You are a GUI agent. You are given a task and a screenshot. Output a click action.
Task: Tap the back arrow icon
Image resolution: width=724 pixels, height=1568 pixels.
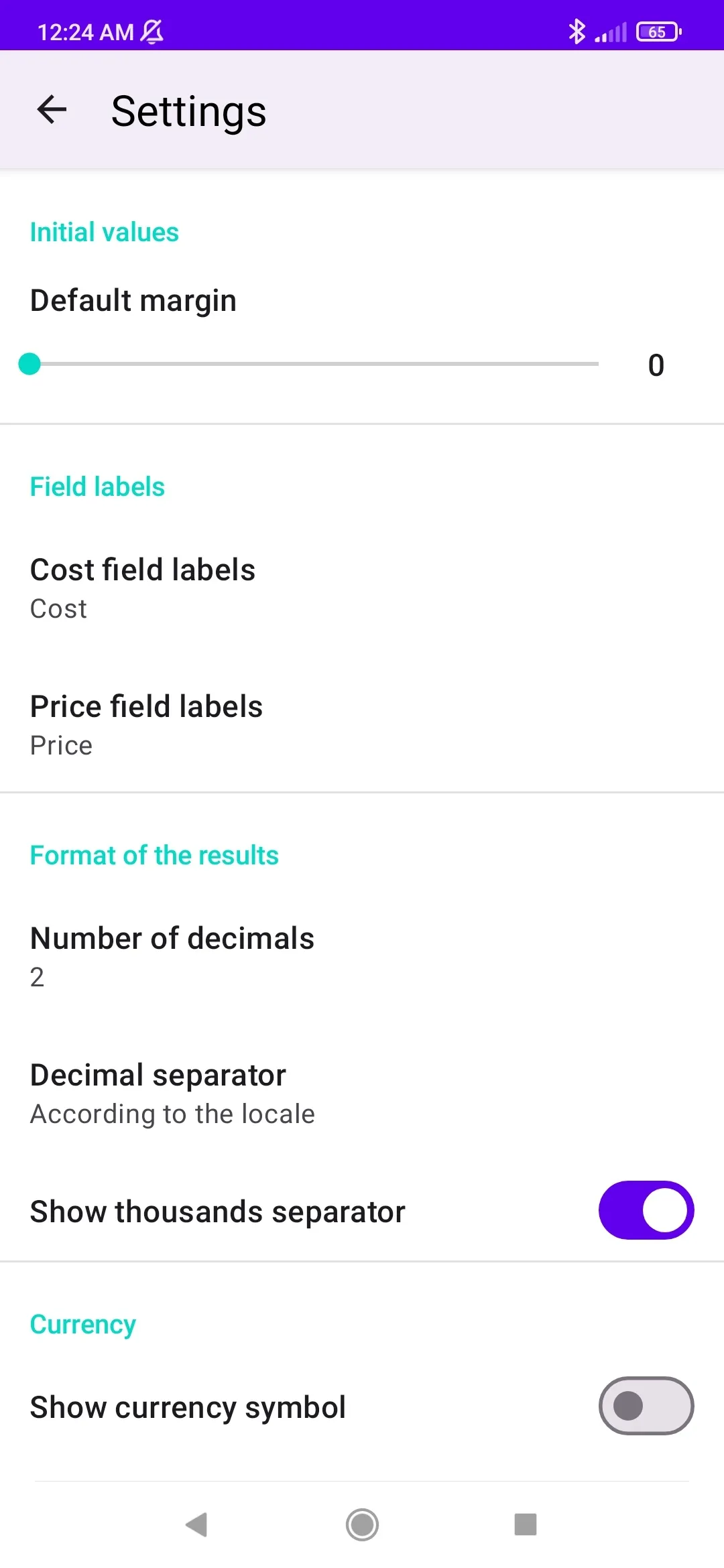pos(52,110)
